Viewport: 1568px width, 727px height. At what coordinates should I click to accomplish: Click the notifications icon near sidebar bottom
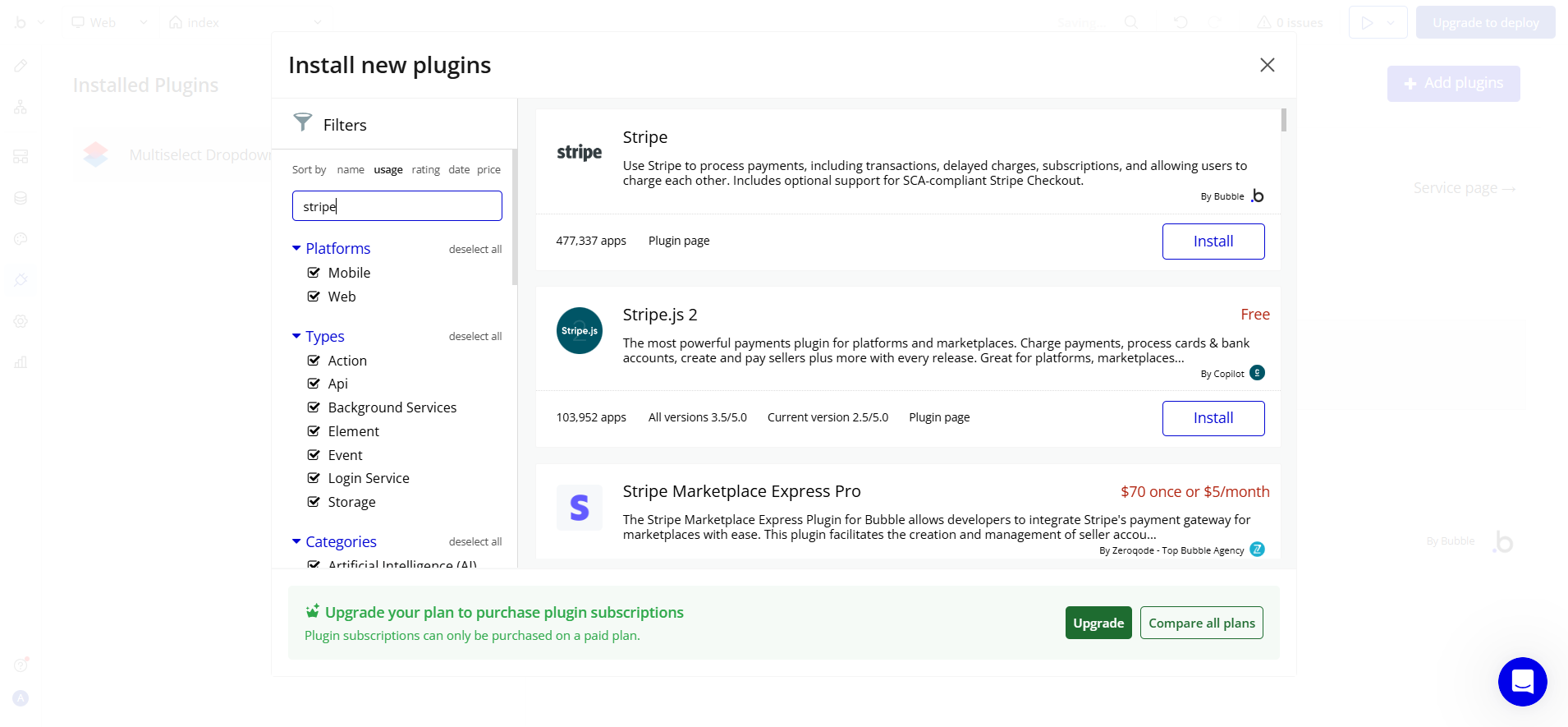tap(21, 665)
